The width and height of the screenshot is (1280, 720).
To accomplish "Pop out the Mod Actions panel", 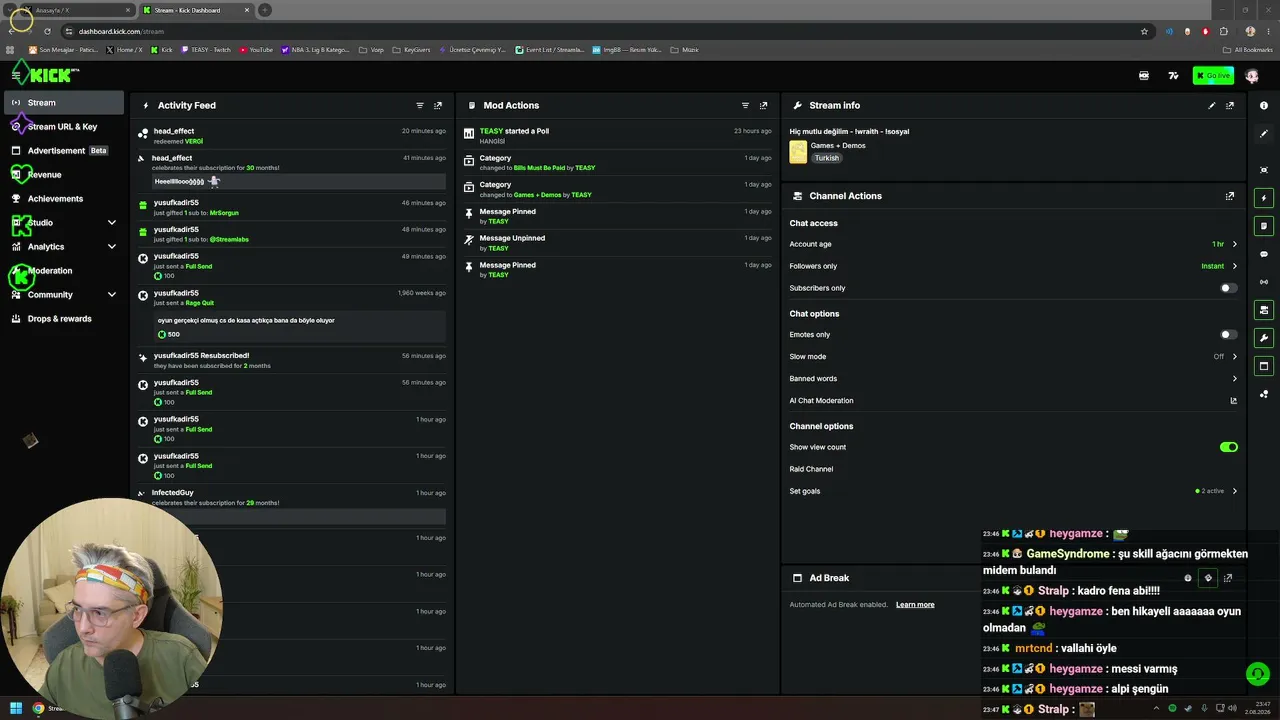I will (763, 105).
